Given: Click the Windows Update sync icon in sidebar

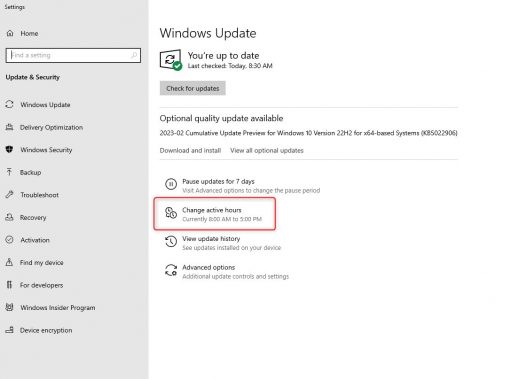Looking at the screenshot, I should 9,104.
